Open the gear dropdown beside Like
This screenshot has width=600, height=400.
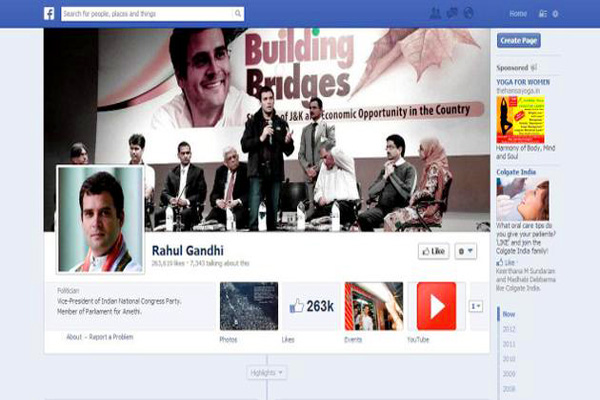click(x=465, y=251)
